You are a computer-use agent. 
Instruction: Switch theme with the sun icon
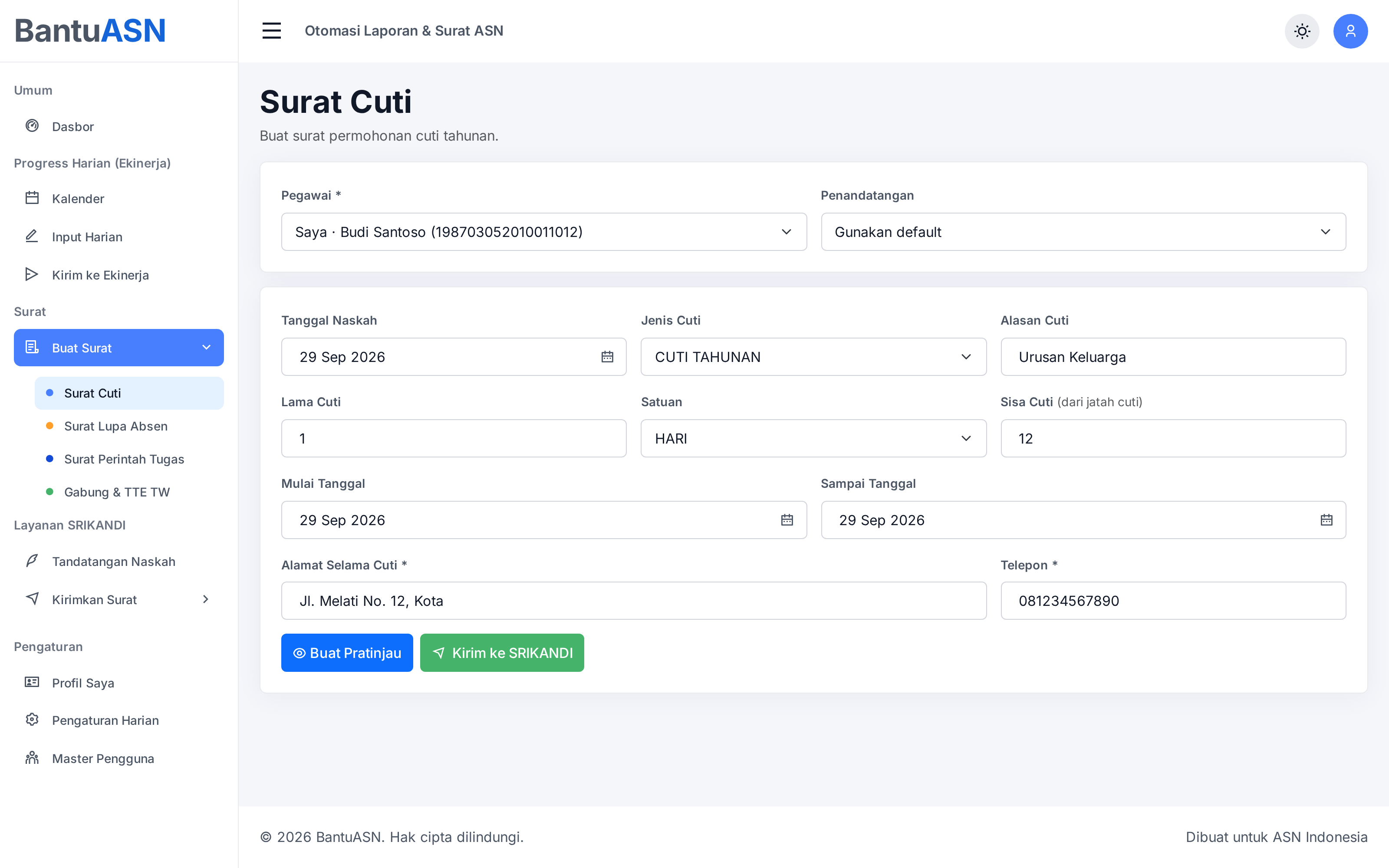(1302, 31)
